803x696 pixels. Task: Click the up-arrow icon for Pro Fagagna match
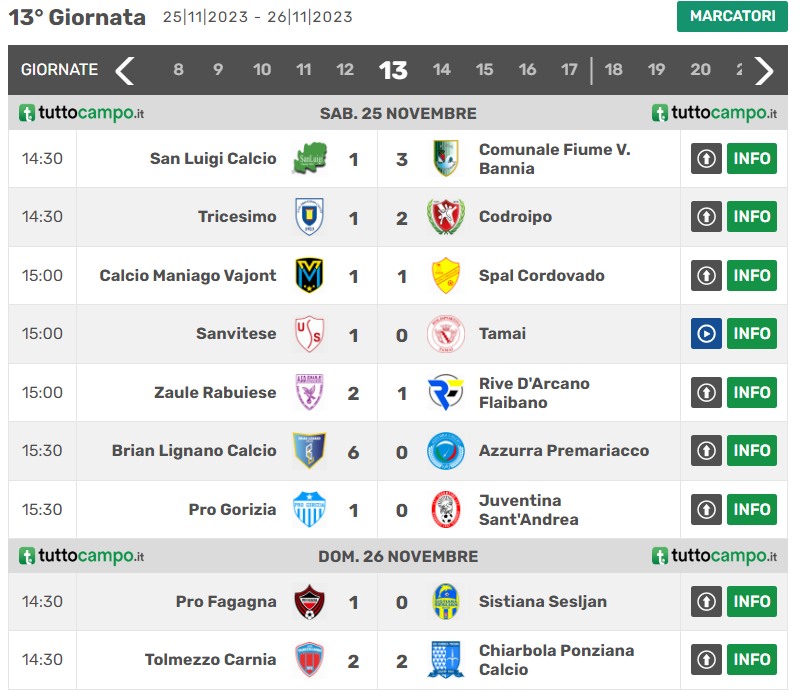click(706, 602)
